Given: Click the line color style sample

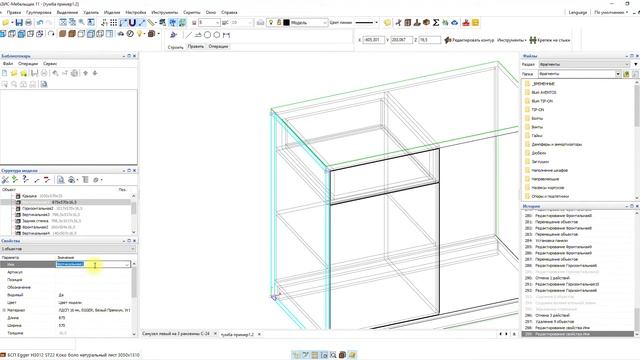Looking at the screenshot, I should click(x=364, y=22).
